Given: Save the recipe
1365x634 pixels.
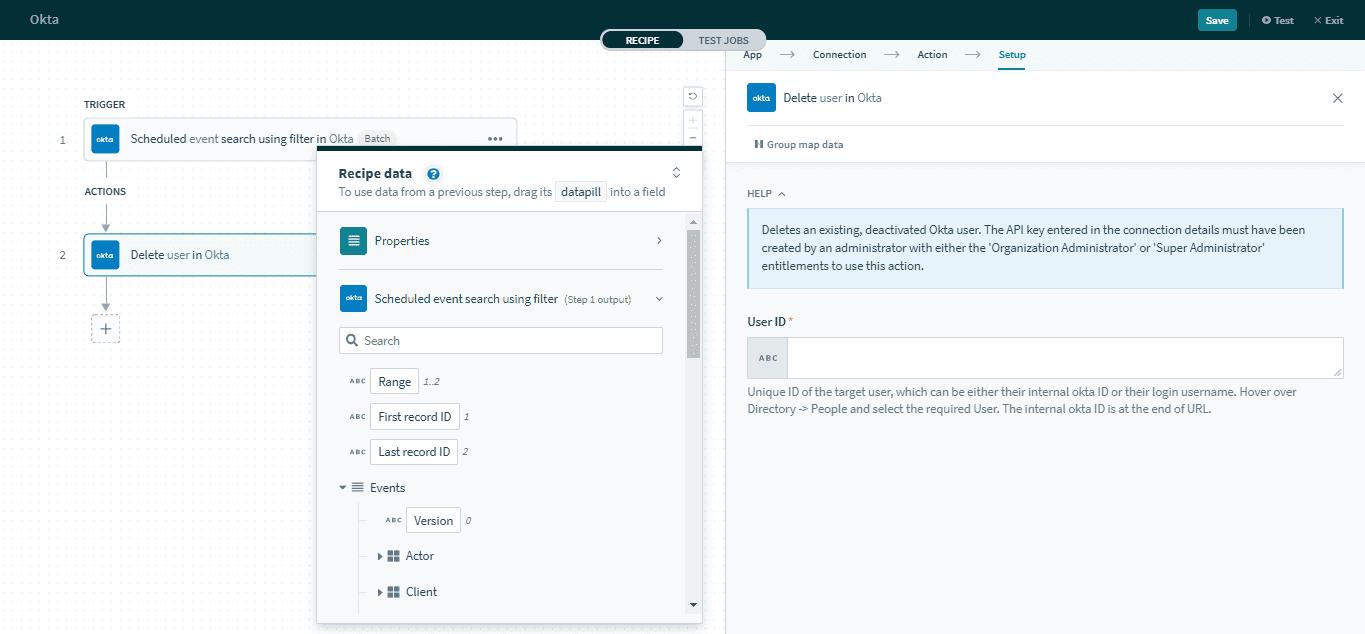Looking at the screenshot, I should coord(1216,20).
